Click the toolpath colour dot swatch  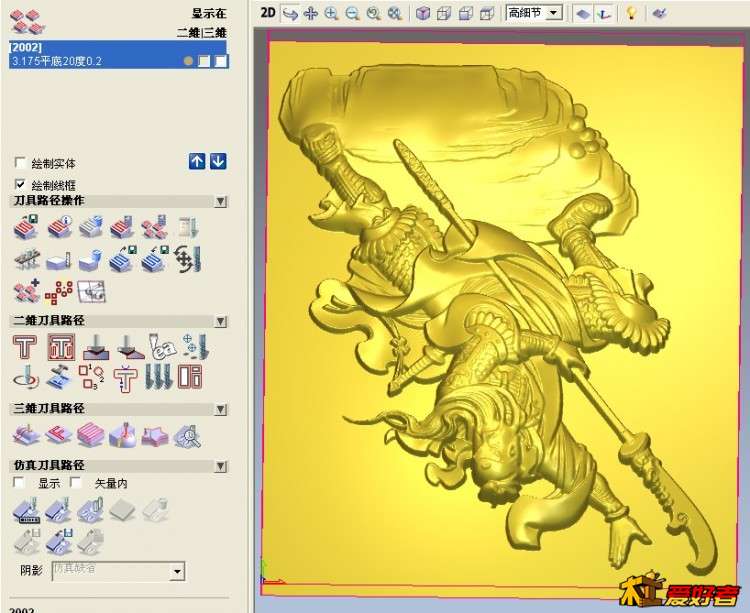pos(188,61)
